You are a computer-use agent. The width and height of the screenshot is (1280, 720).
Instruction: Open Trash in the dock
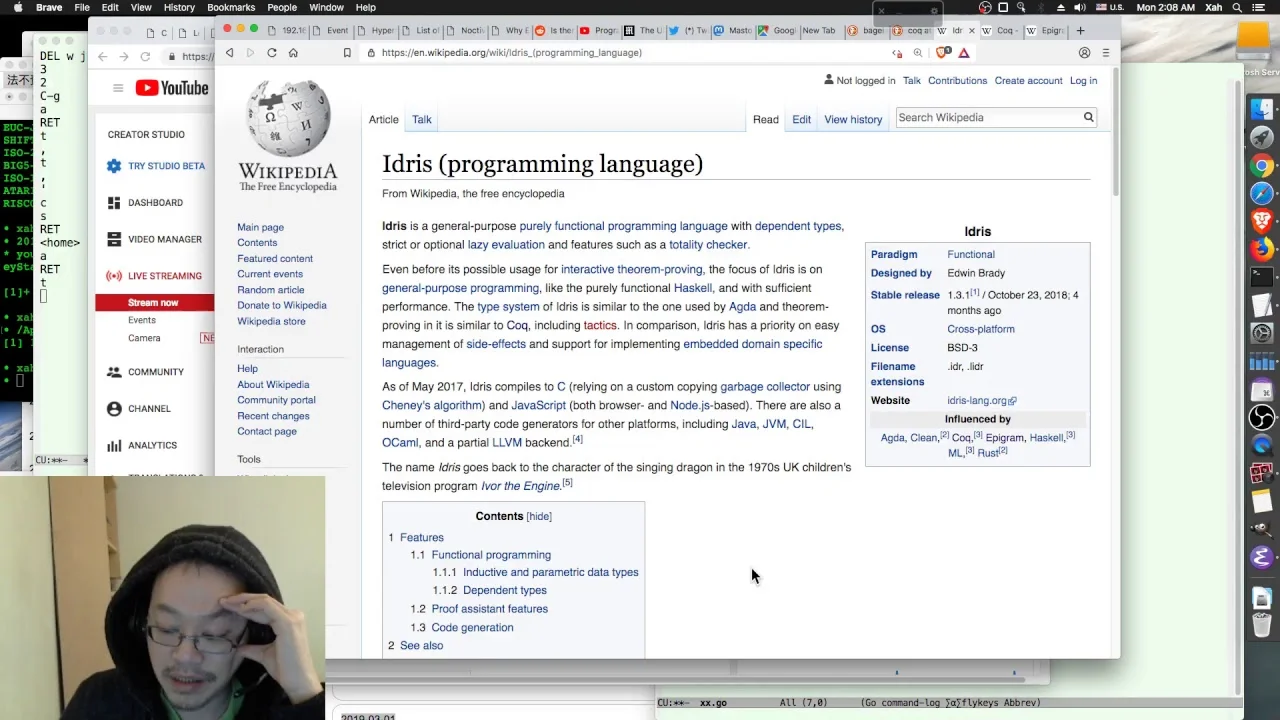[x=1262, y=626]
